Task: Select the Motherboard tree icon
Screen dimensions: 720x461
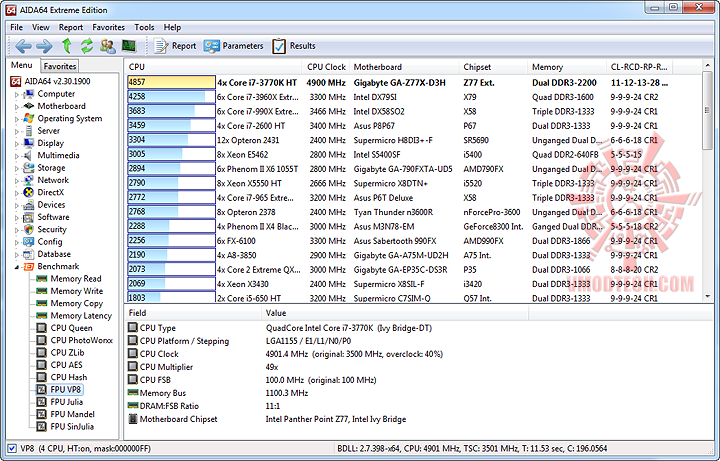Action: tap(29, 106)
